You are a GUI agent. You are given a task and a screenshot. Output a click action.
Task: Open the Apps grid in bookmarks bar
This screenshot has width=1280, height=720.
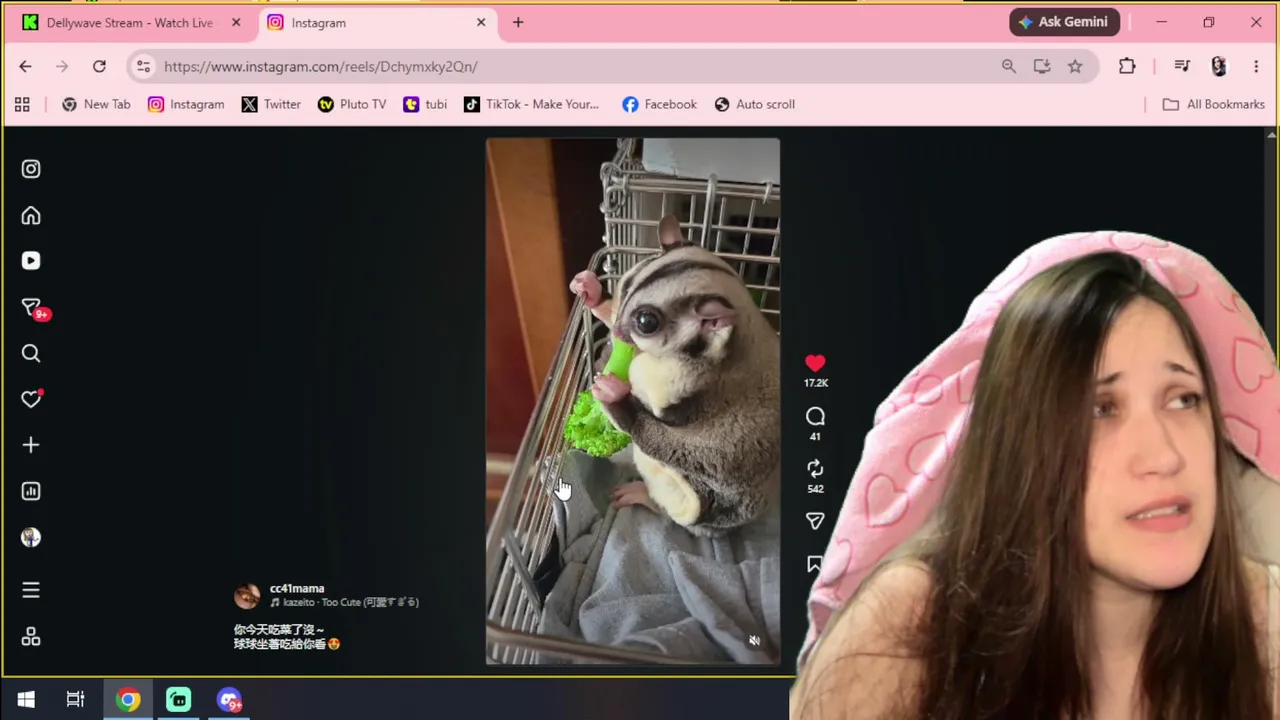22,104
